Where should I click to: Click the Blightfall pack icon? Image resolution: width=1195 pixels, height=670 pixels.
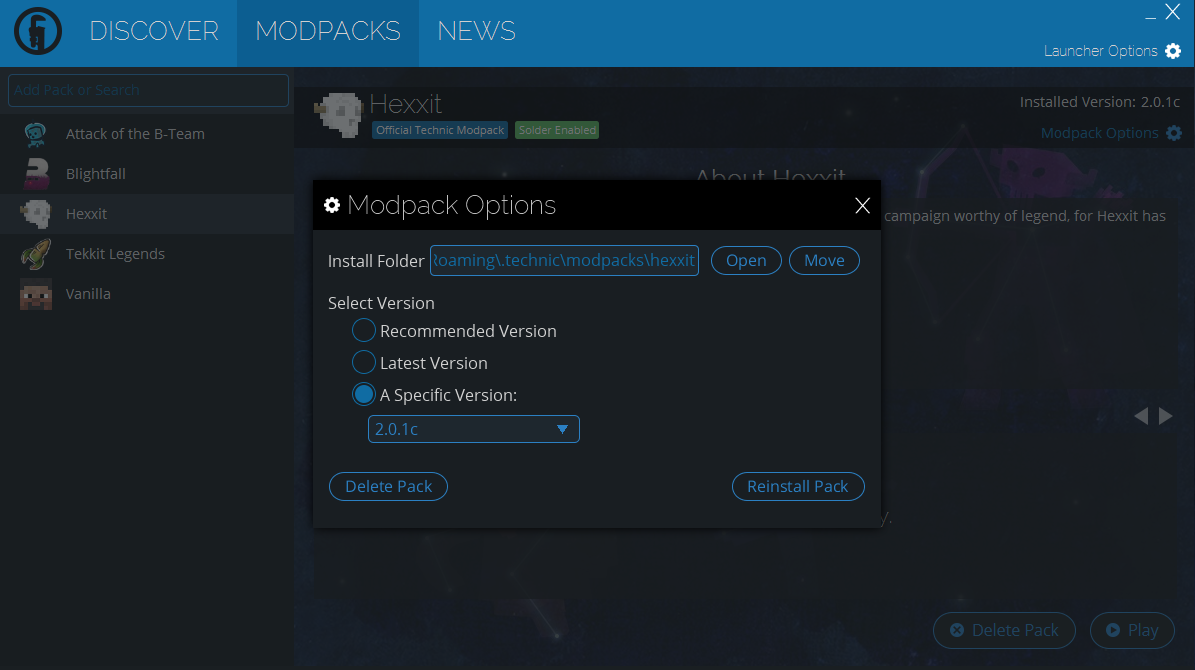(36, 174)
